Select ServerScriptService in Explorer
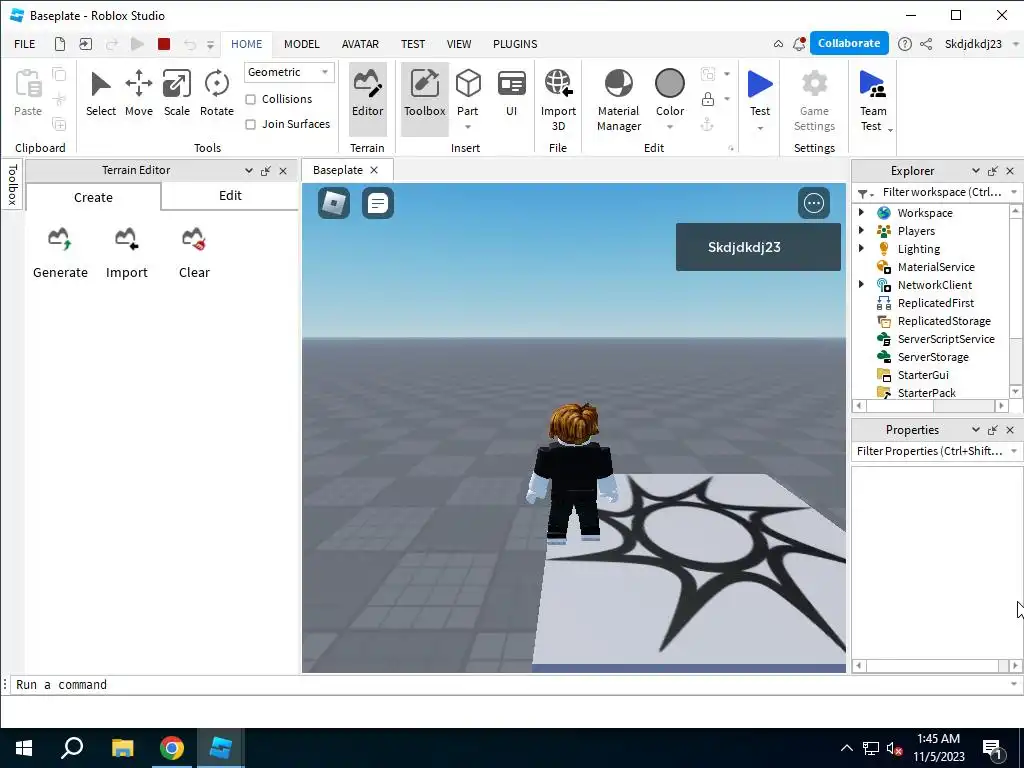This screenshot has height=768, width=1024. 946,338
